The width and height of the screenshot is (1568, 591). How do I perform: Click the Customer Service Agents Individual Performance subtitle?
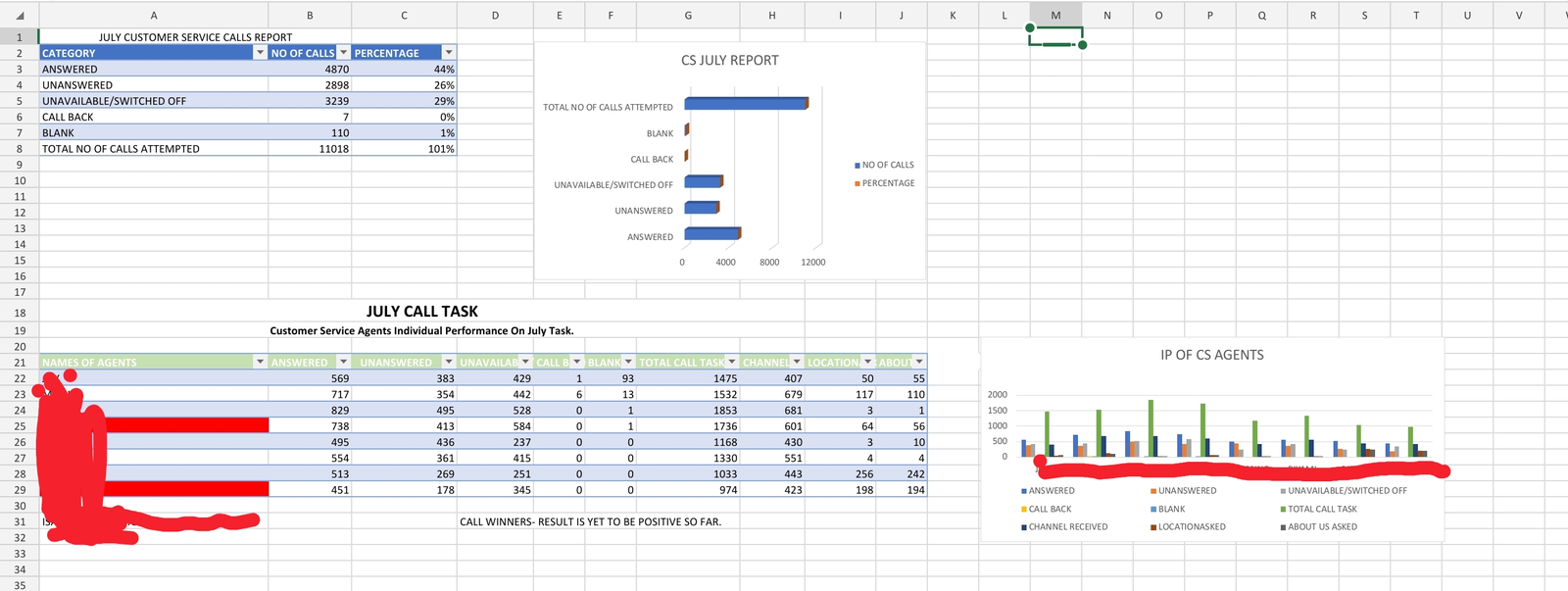(422, 331)
